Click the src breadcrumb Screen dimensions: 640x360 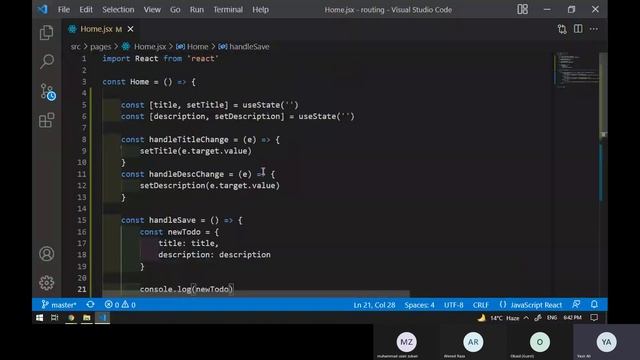76,47
